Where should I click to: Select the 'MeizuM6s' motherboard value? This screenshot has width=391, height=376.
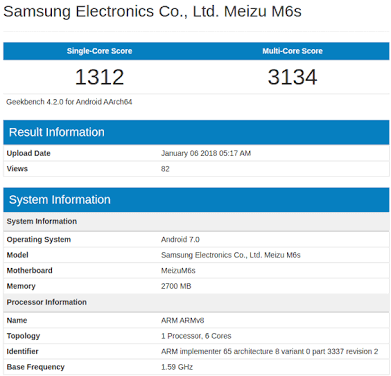click(178, 271)
